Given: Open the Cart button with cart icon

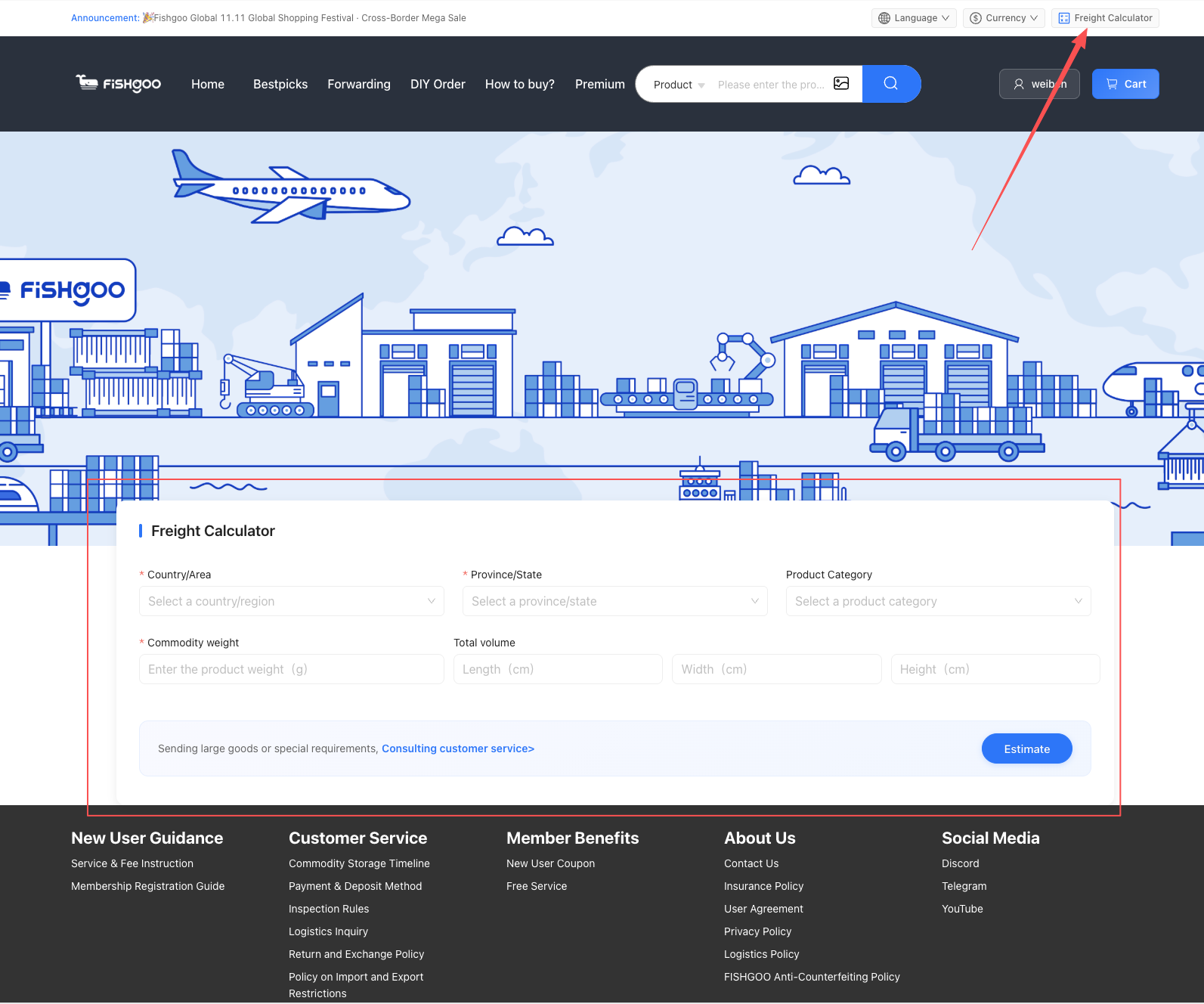Looking at the screenshot, I should (x=1125, y=84).
